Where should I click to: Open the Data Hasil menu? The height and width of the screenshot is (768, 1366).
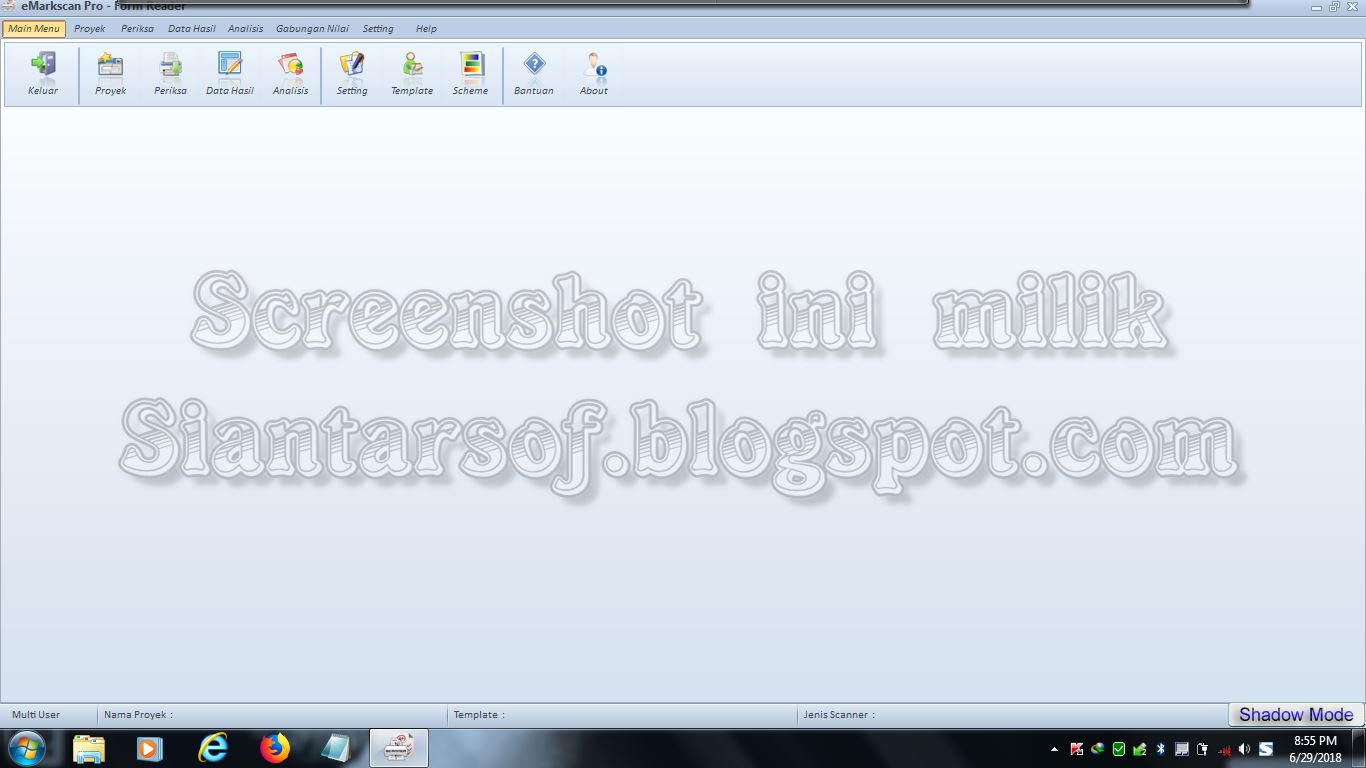192,29
